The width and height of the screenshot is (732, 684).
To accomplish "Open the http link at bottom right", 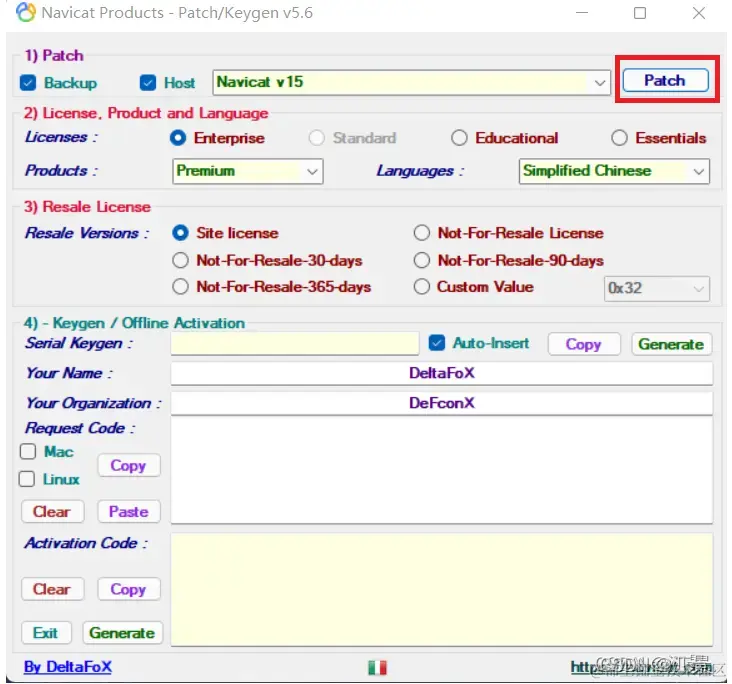I will 642,667.
